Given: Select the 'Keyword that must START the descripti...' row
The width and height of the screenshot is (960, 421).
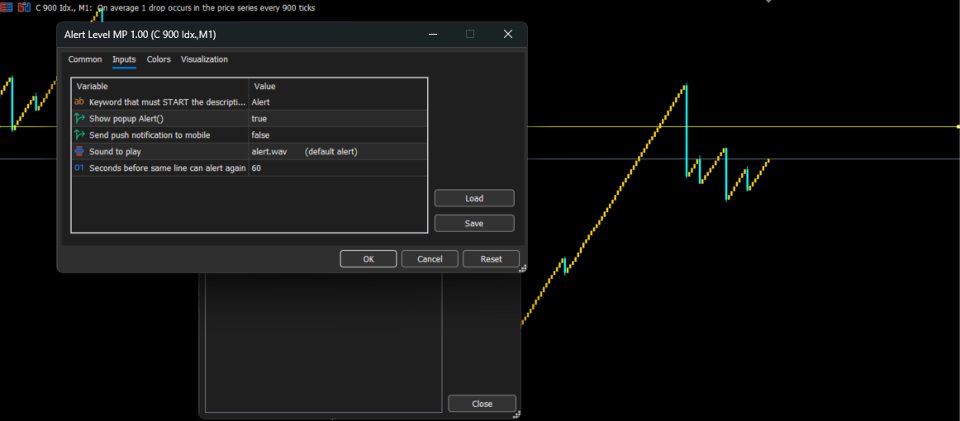Looking at the screenshot, I should pos(249,102).
